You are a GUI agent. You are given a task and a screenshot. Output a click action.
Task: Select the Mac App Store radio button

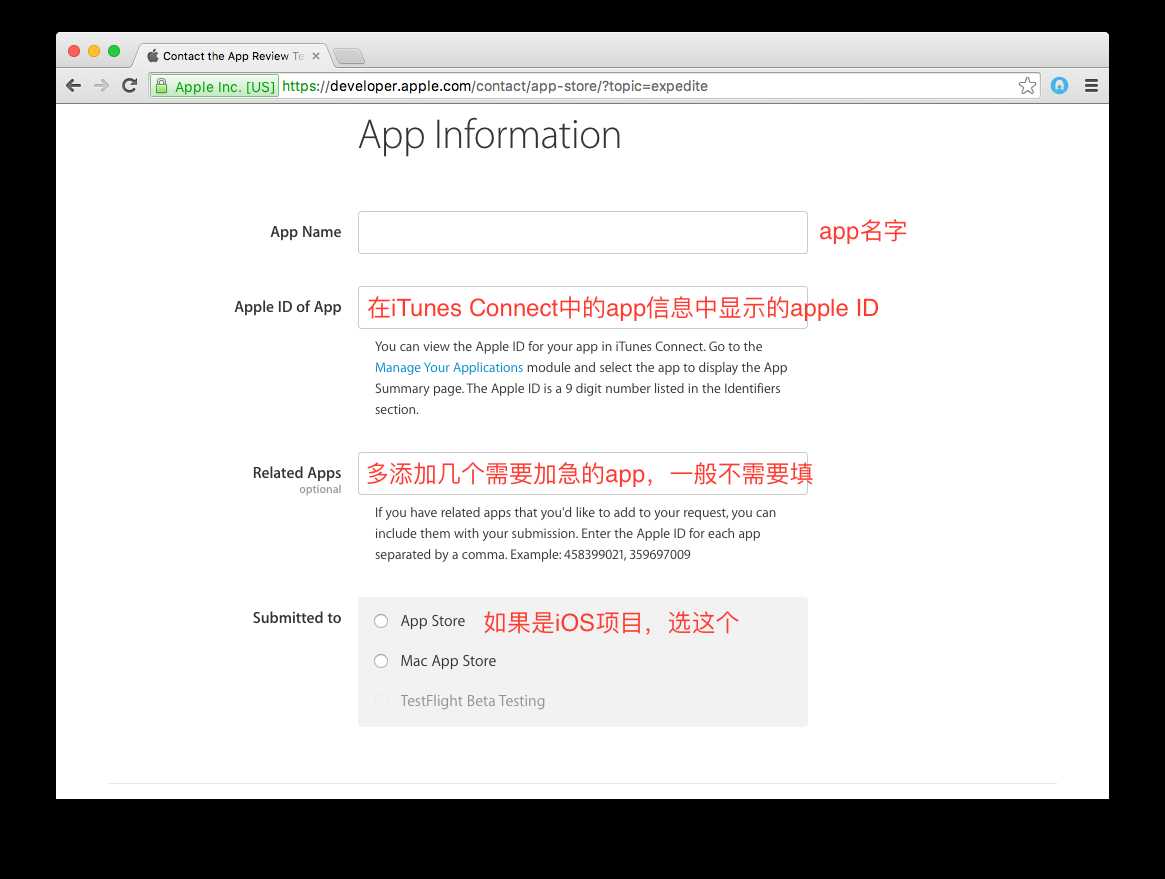tap(381, 661)
